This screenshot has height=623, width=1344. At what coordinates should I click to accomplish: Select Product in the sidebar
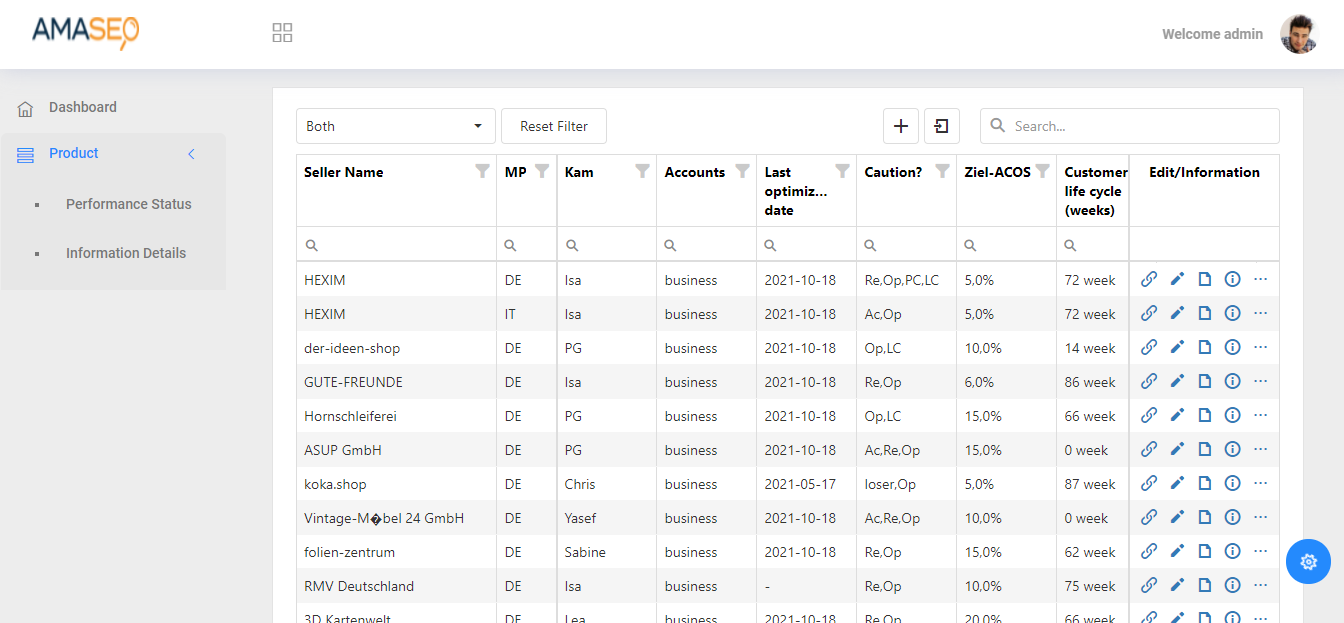click(74, 153)
